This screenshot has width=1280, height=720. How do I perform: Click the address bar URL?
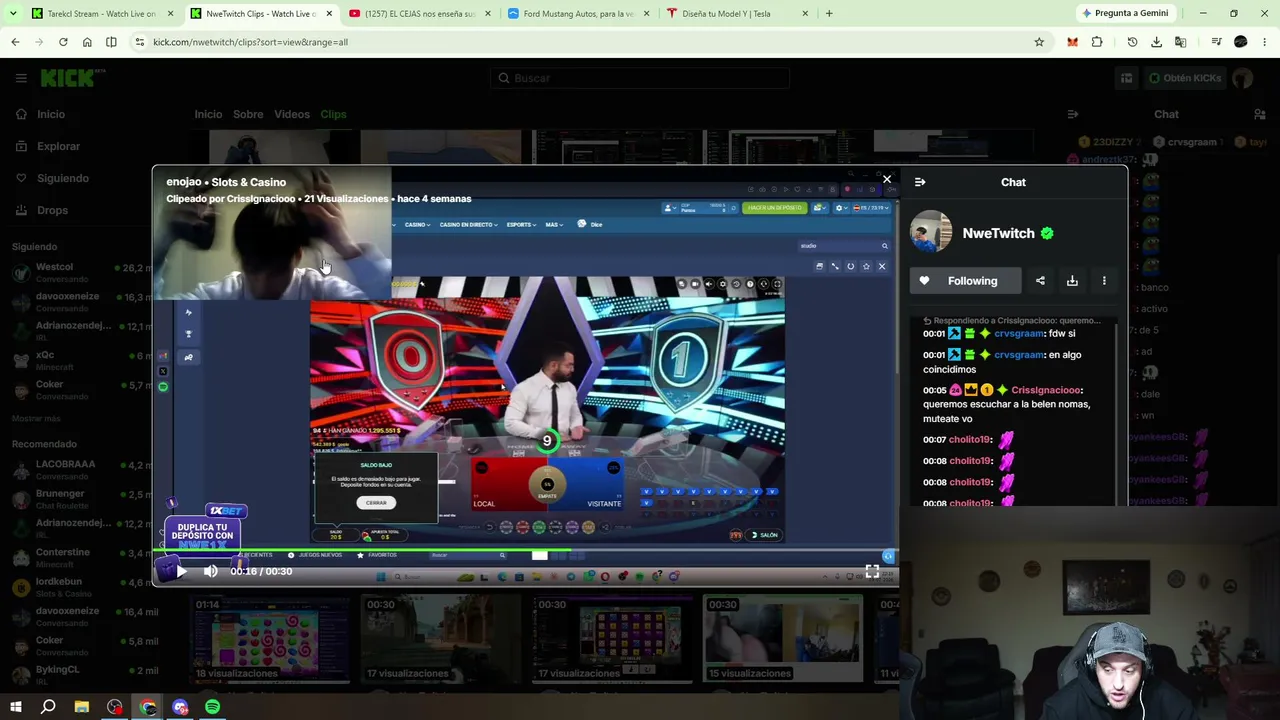pyautogui.click(x=250, y=42)
